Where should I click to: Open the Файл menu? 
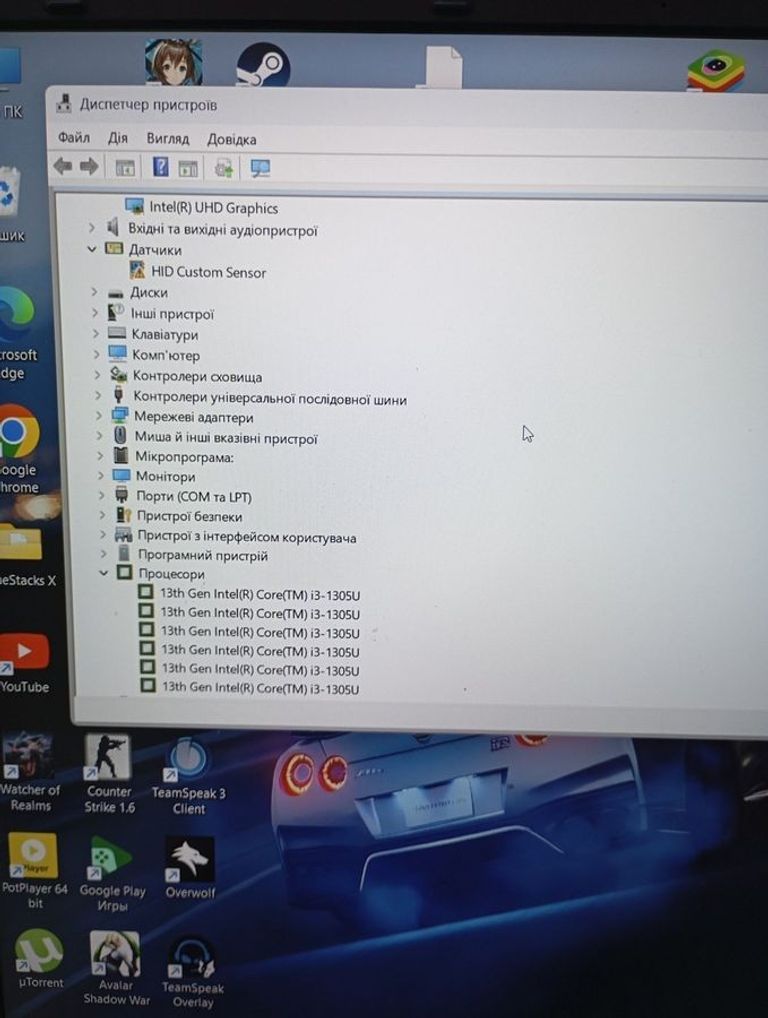click(73, 137)
